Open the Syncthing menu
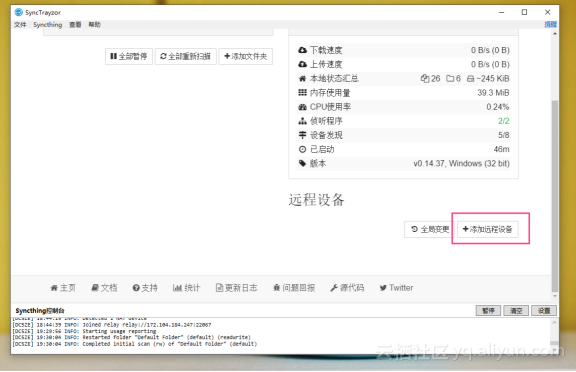Viewport: 576px width, 372px height. (x=48, y=25)
